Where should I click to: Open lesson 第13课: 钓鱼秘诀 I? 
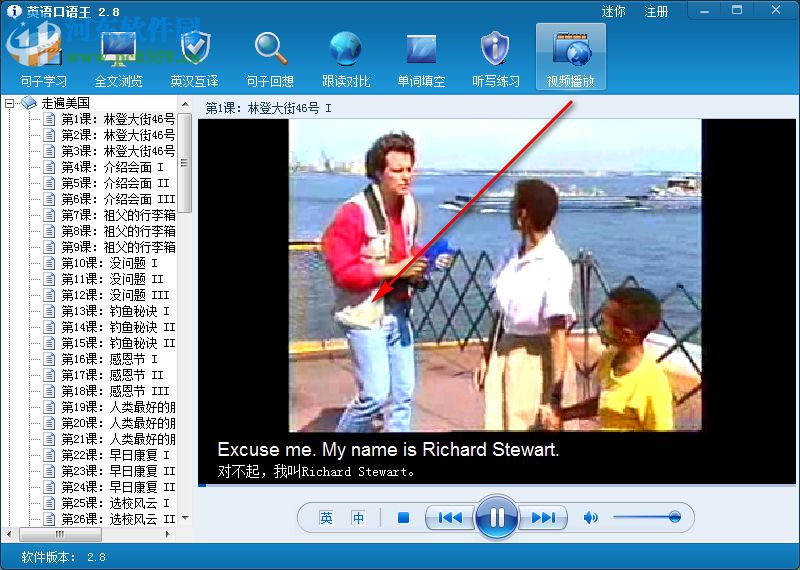pos(116,311)
